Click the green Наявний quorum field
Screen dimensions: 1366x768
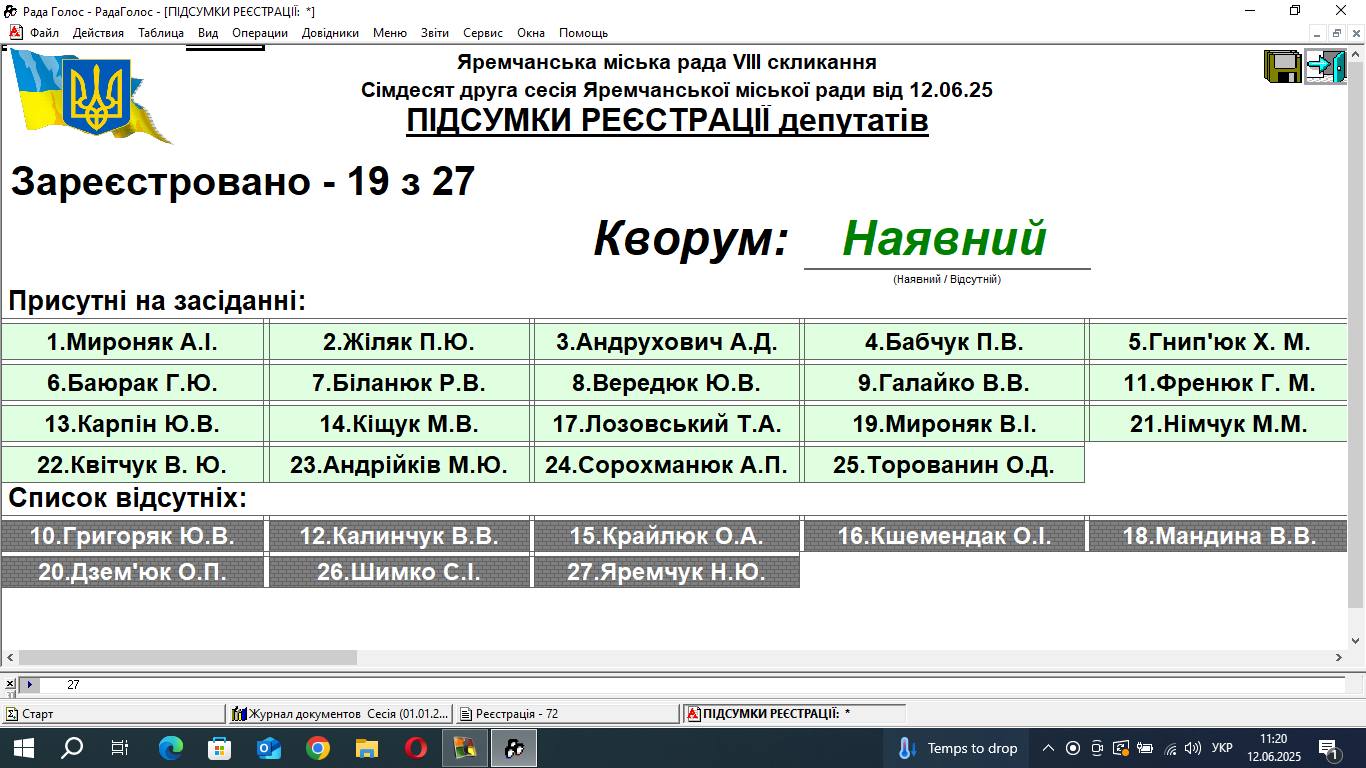[x=945, y=240]
